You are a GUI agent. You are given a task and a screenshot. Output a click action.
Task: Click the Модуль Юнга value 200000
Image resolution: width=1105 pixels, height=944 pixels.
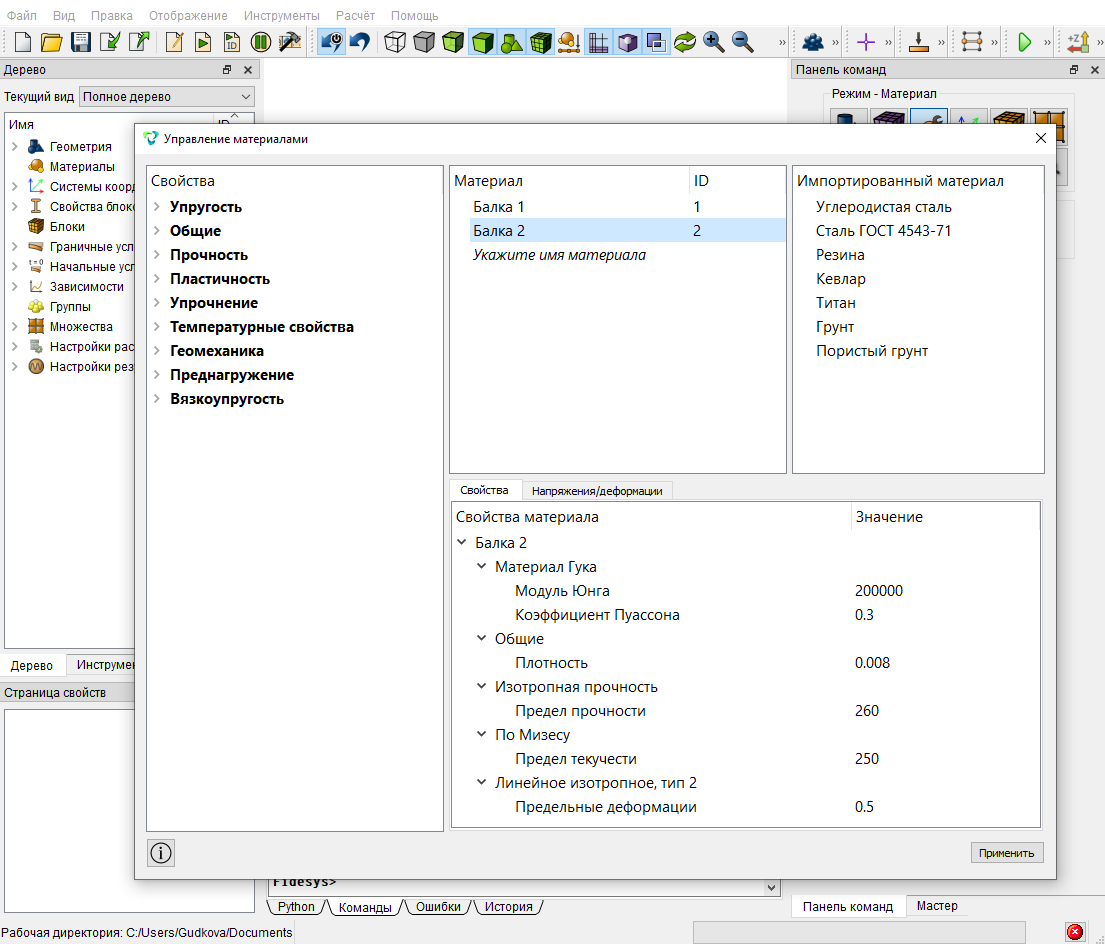tap(879, 590)
